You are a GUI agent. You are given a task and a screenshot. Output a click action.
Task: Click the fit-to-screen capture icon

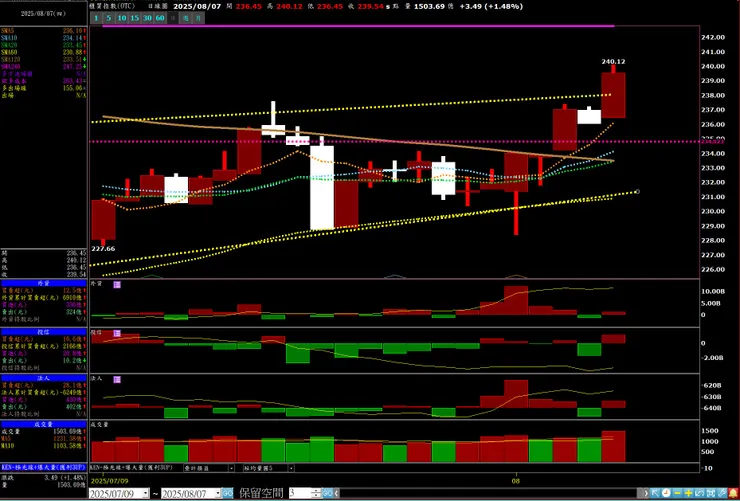pyautogui.click(x=711, y=493)
